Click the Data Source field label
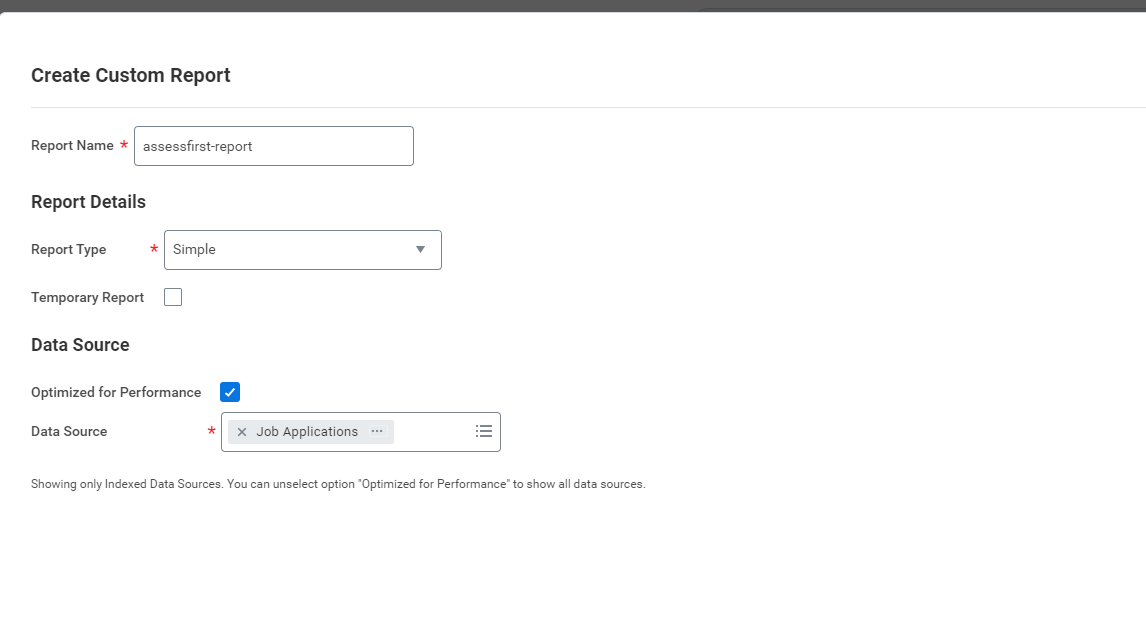1146x628 pixels. coord(69,432)
